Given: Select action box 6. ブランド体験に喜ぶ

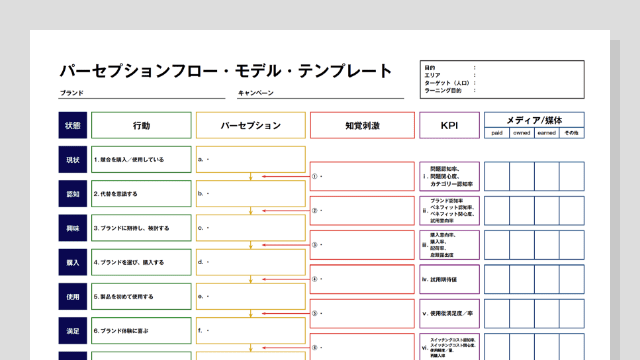Looking at the screenshot, I should (x=141, y=331).
